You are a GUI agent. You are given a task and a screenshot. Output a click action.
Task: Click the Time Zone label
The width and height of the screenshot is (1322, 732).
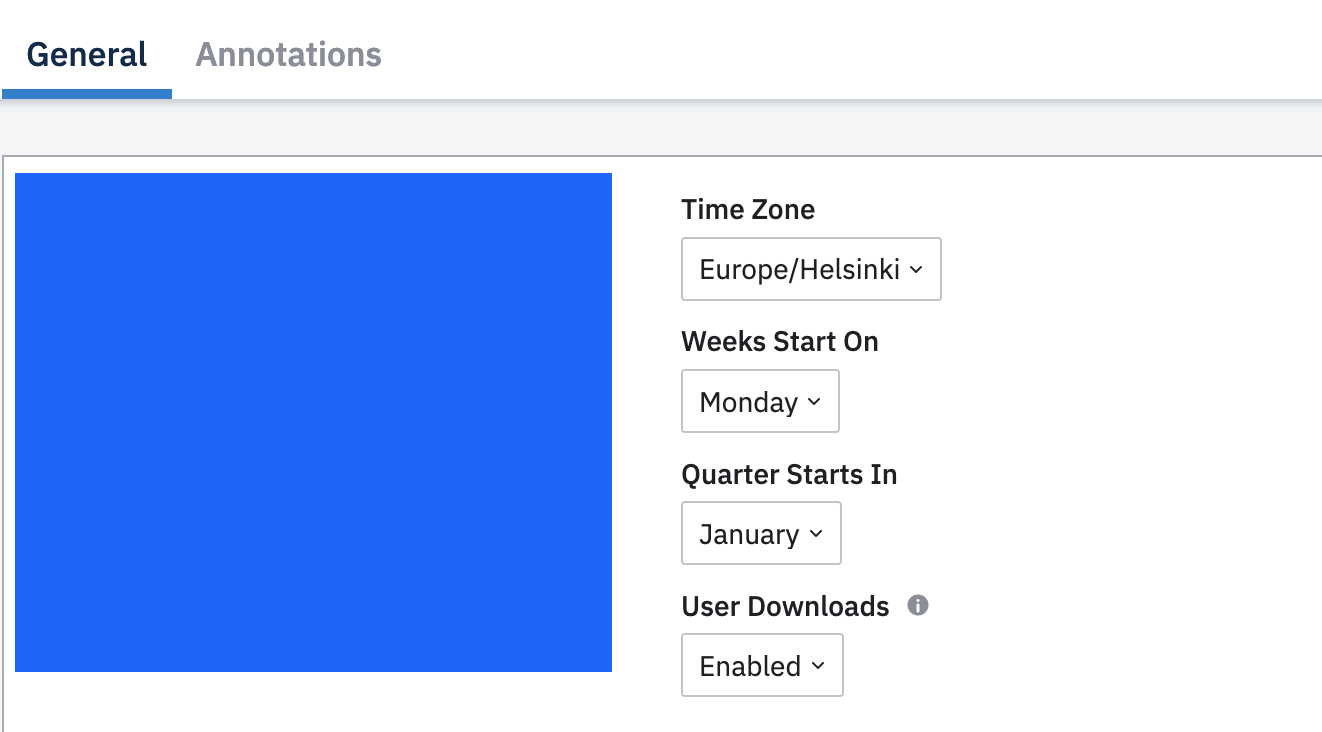pyautogui.click(x=748, y=210)
